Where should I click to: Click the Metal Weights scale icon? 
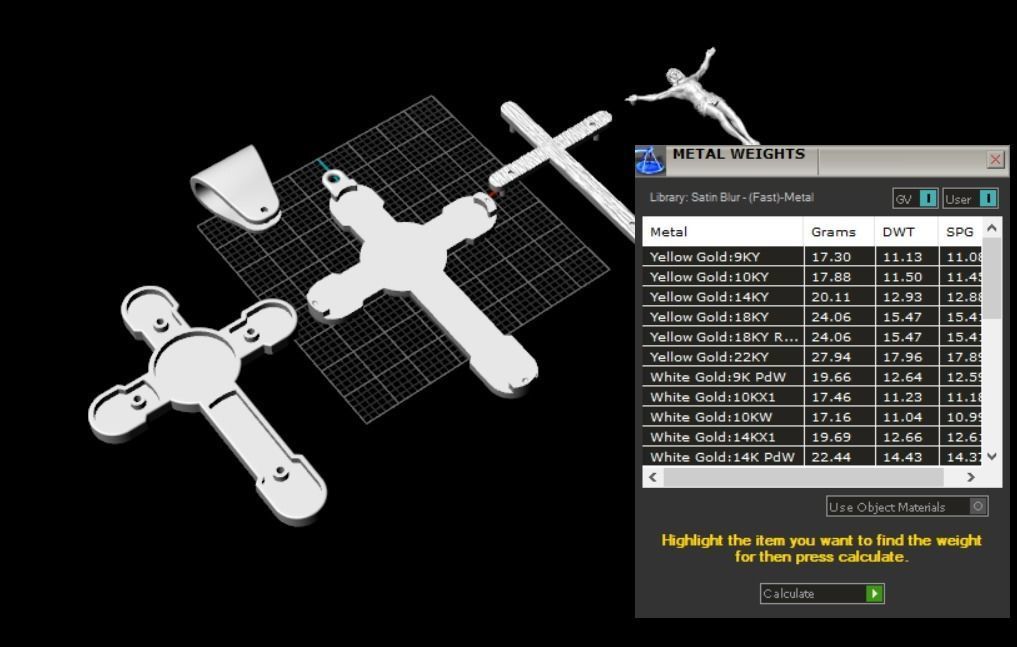(651, 160)
